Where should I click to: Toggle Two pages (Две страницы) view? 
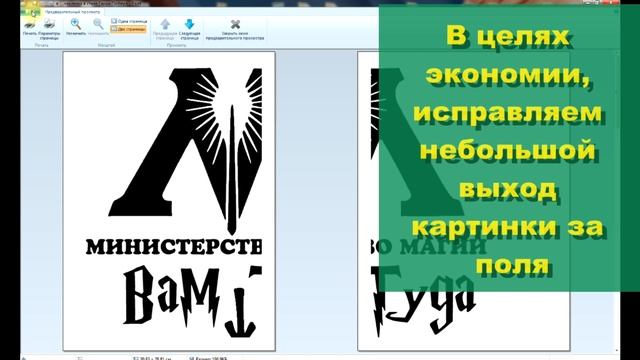tap(128, 29)
